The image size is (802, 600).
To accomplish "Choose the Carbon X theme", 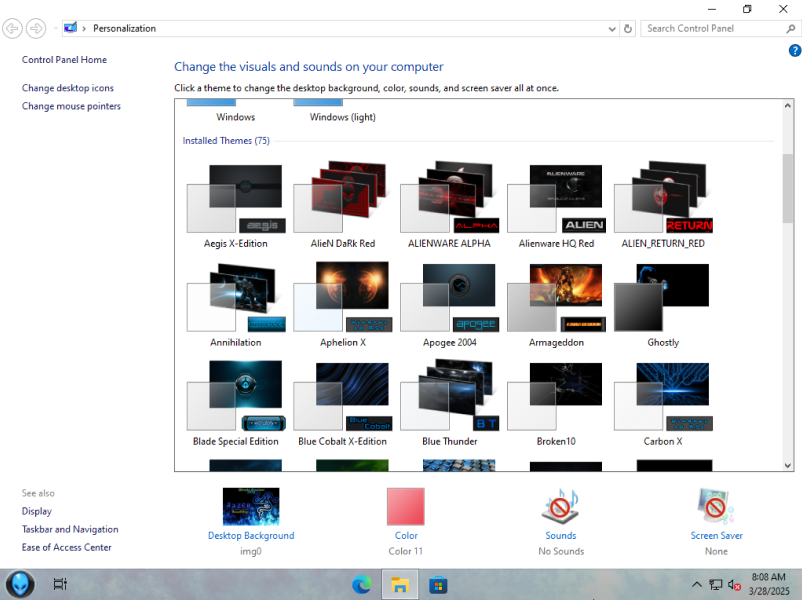I will pos(663,403).
